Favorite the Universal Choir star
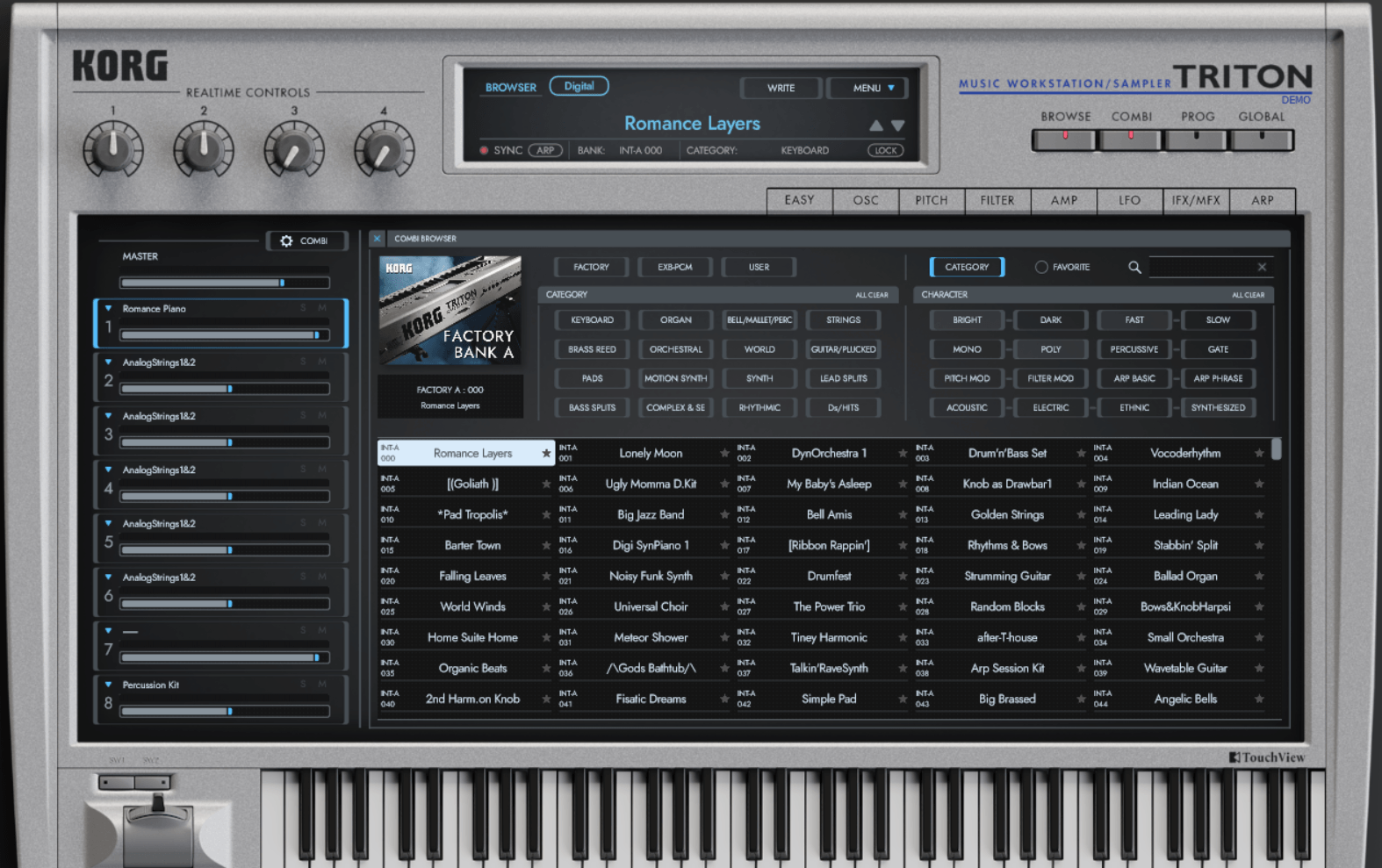Screen dimensions: 1382x868 724,607
